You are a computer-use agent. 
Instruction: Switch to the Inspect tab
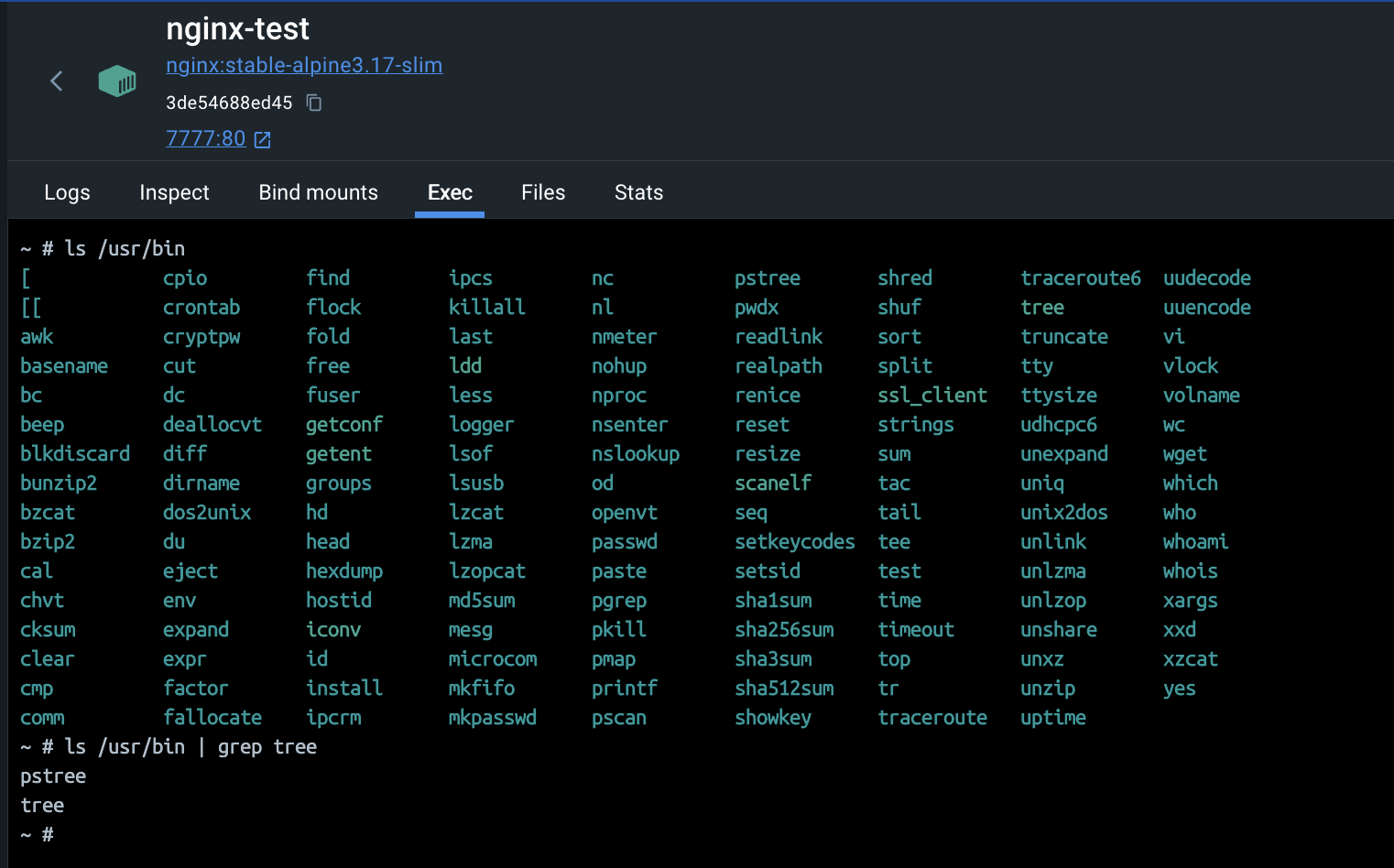coord(174,192)
